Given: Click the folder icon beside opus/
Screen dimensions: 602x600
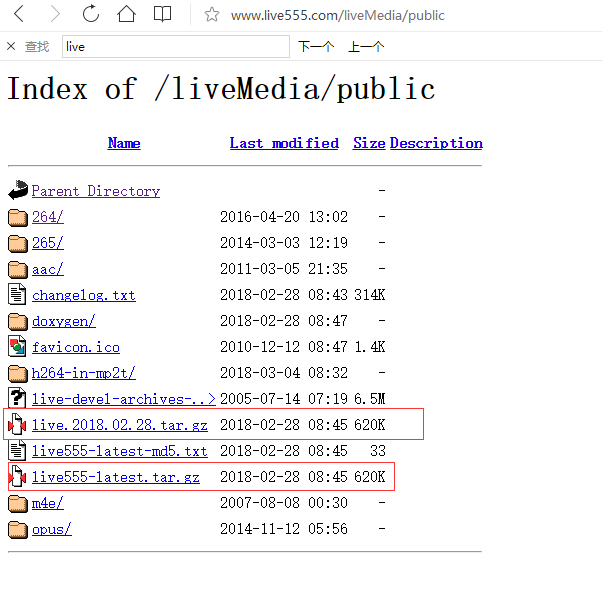Looking at the screenshot, I should coord(18,530).
